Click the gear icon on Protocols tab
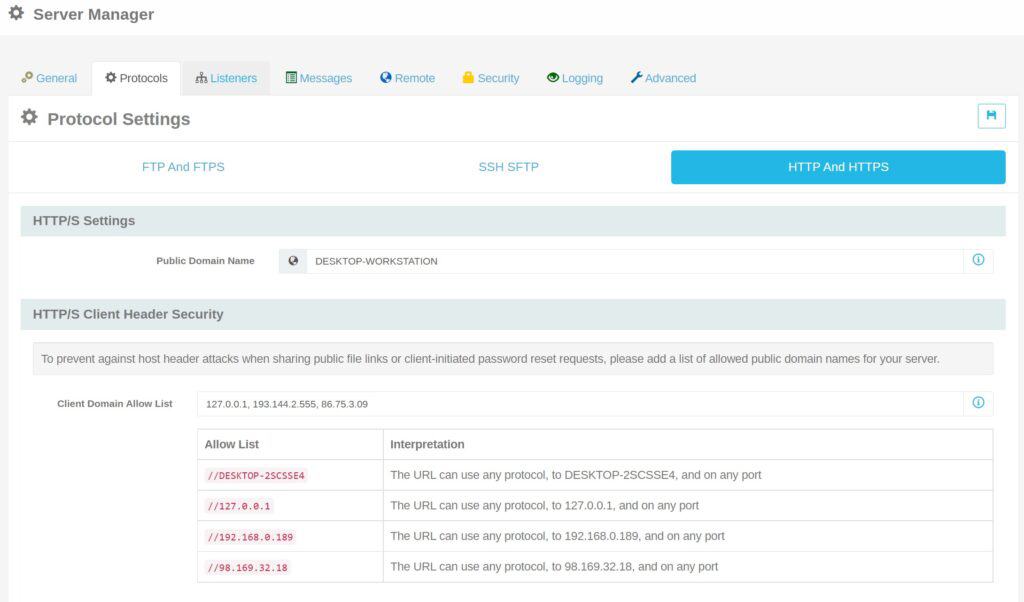This screenshot has width=1024, height=602. 110,78
